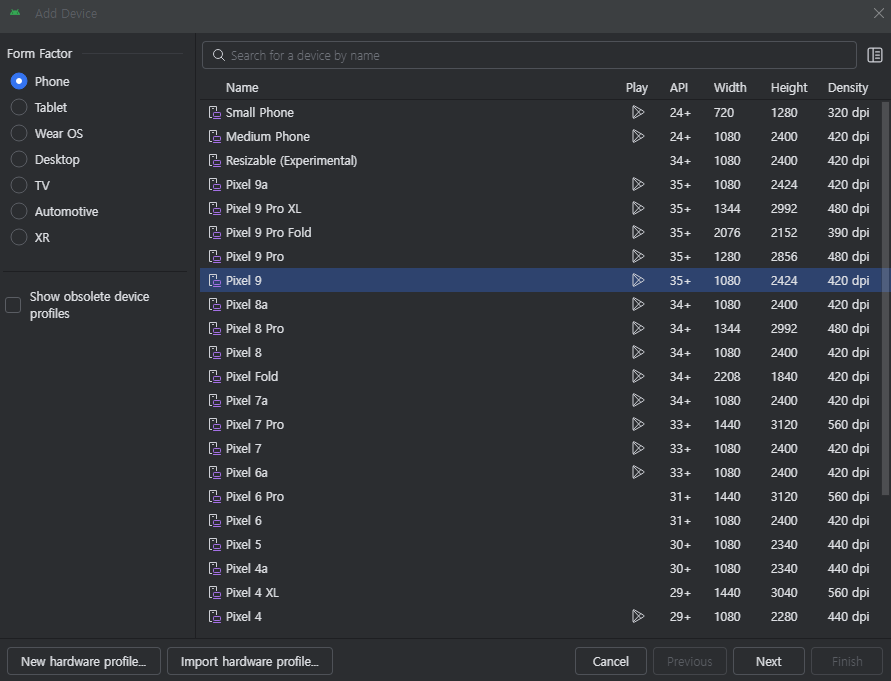Select the Tablet form factor
Viewport: 891px width, 681px height.
(x=19, y=107)
